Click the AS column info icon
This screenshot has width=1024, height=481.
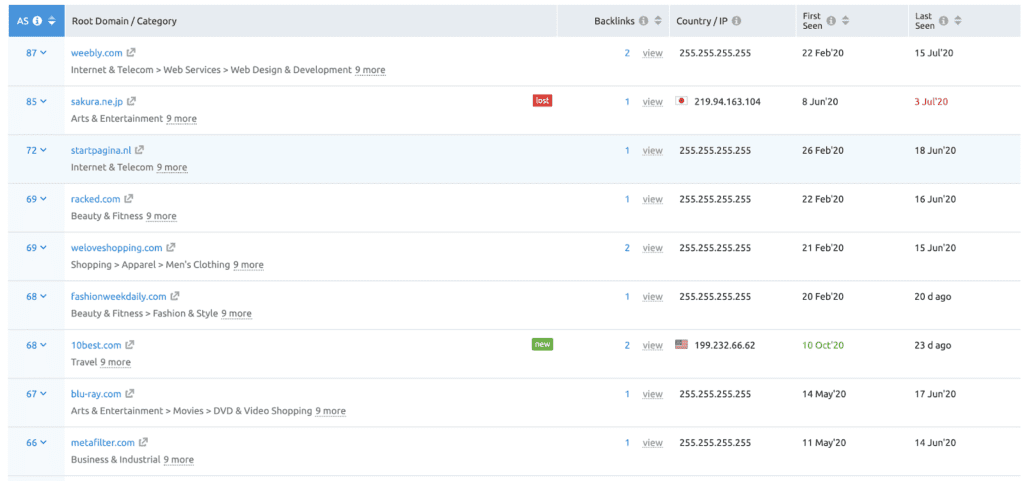coord(37,21)
